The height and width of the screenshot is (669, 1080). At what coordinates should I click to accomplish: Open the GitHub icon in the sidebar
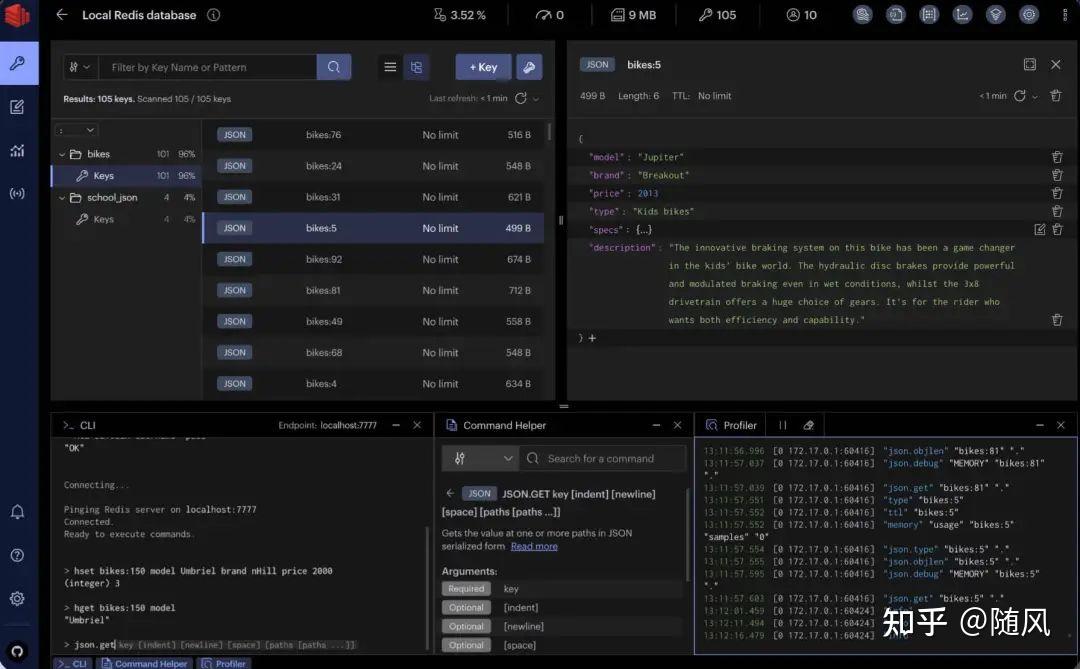17,650
